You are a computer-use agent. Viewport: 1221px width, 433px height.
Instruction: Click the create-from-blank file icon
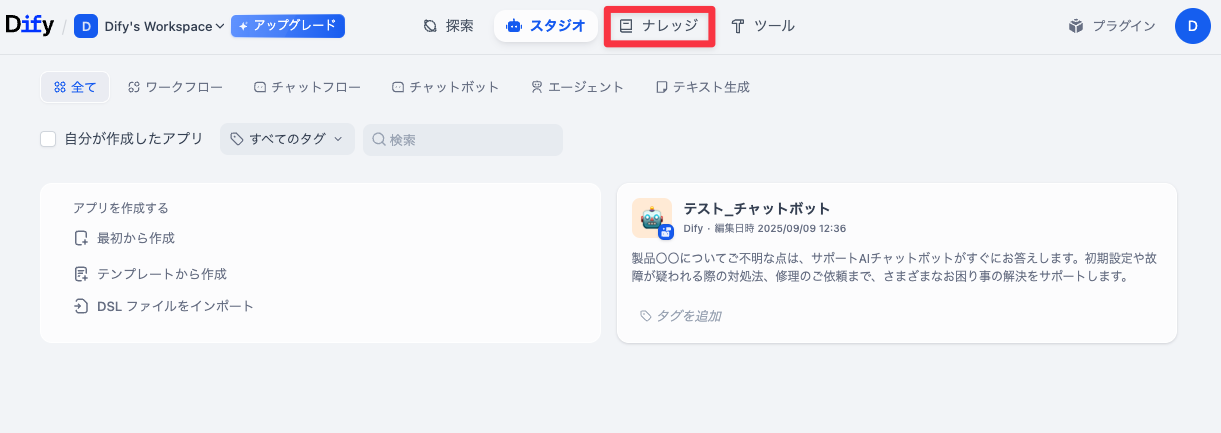[x=82, y=238]
